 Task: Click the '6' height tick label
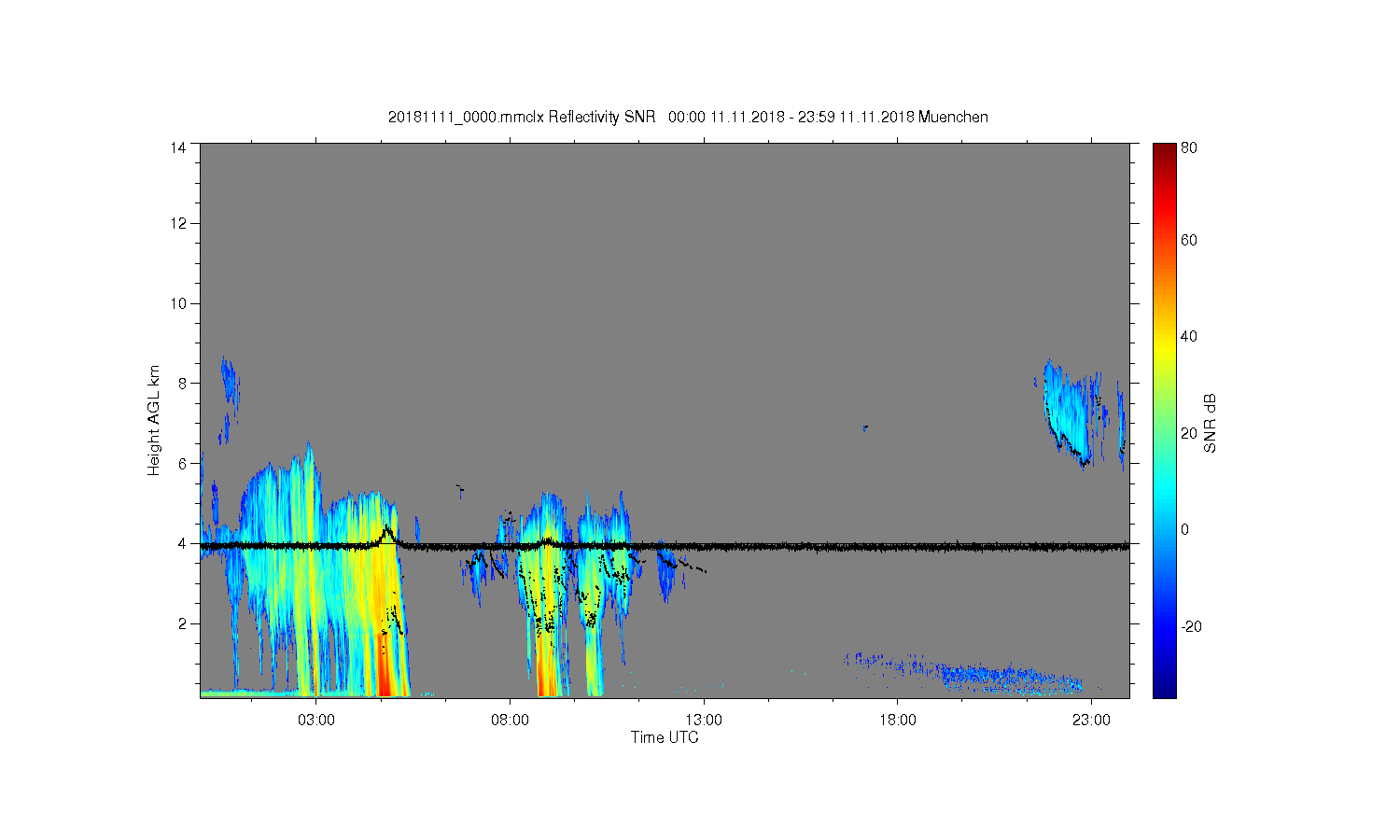point(182,463)
